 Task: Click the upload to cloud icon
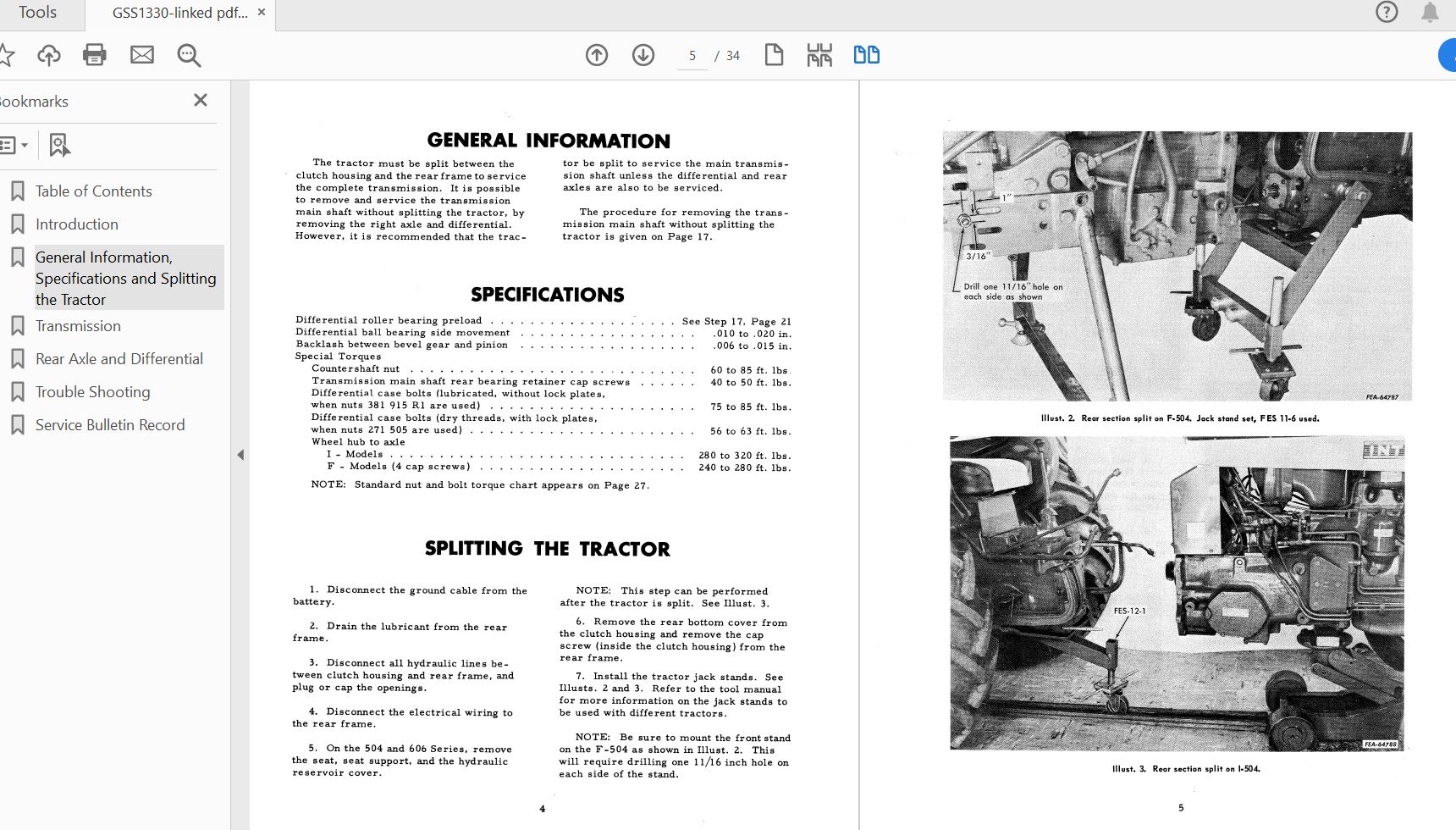49,56
